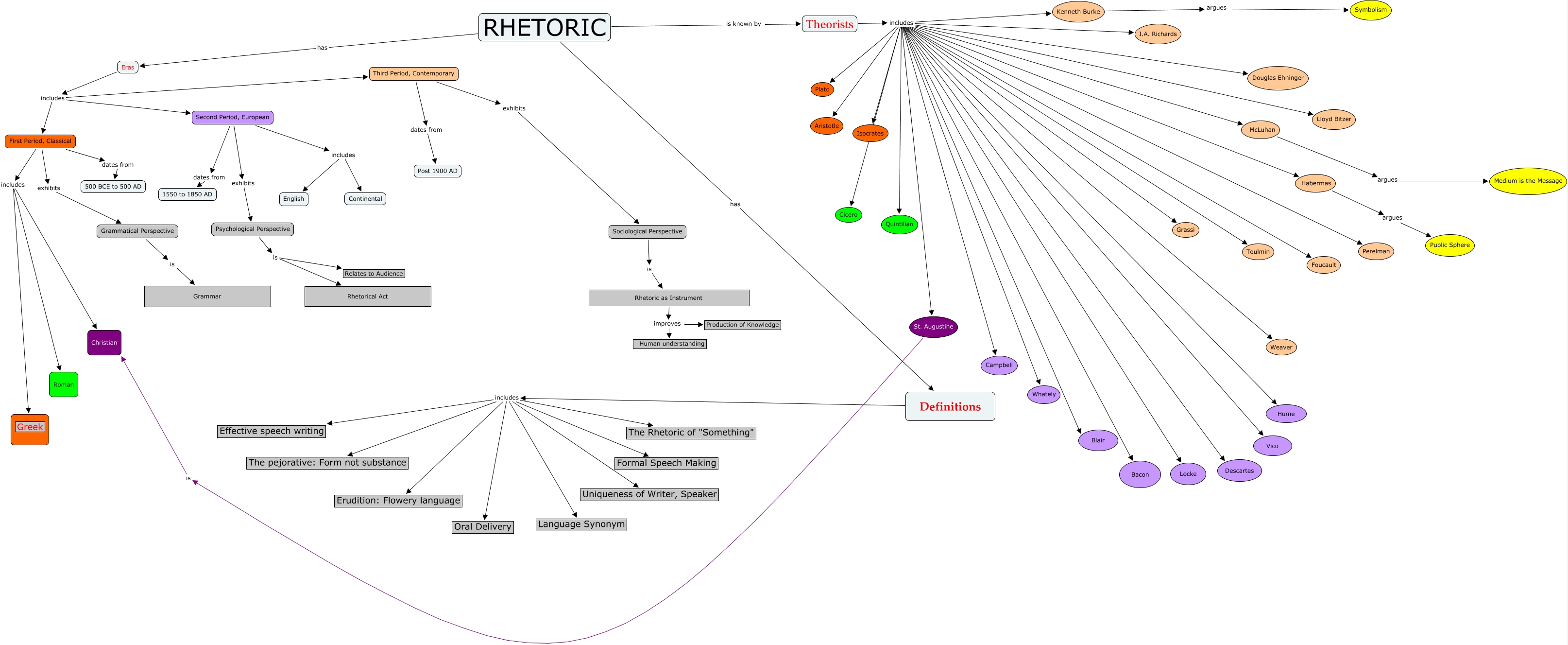Viewport: 1568px width, 645px height.
Task: Select The Rhetoric of "Something" box
Action: pos(692,433)
